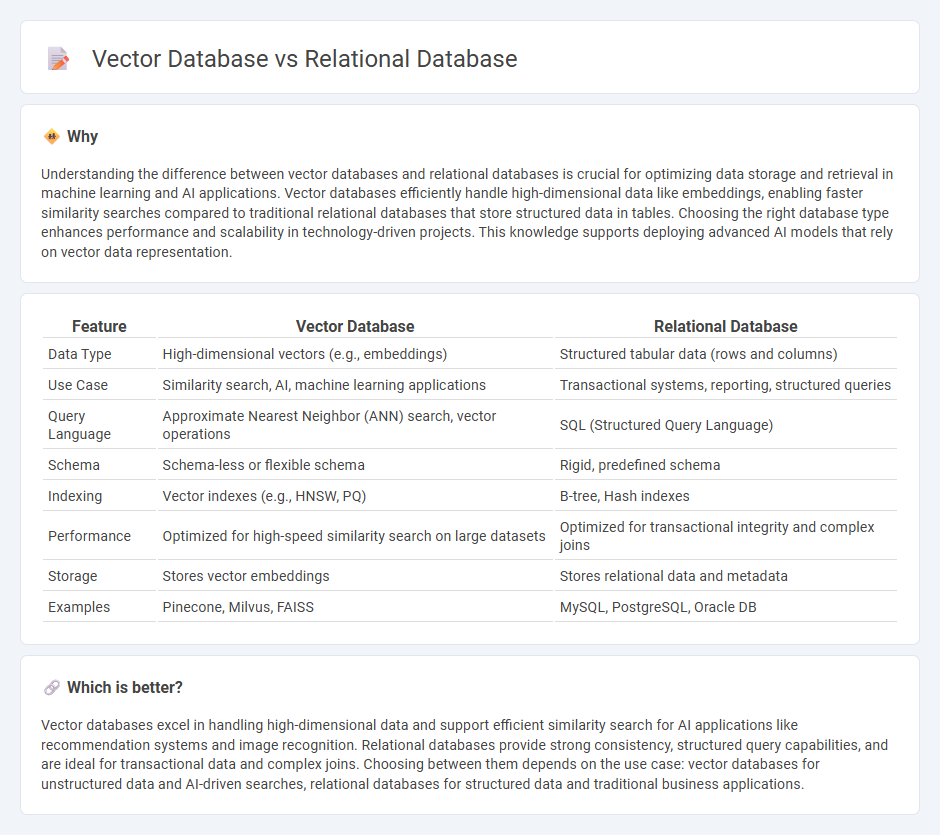Click cell Transactional systems, reporting, structured queries
940x835 pixels.
coord(725,385)
